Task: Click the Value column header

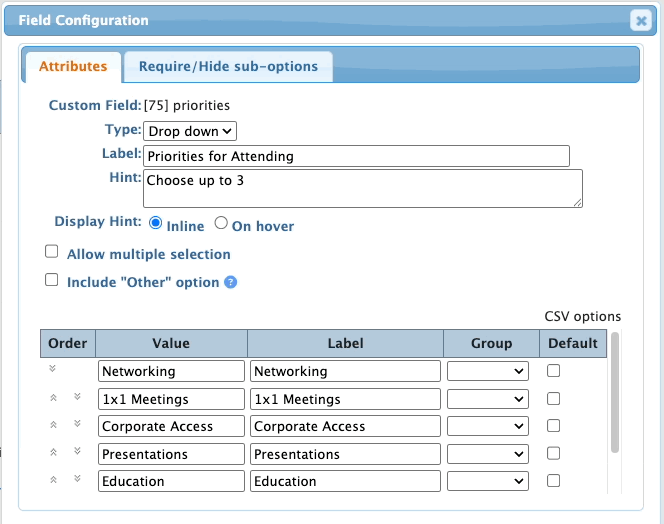Action: [171, 343]
